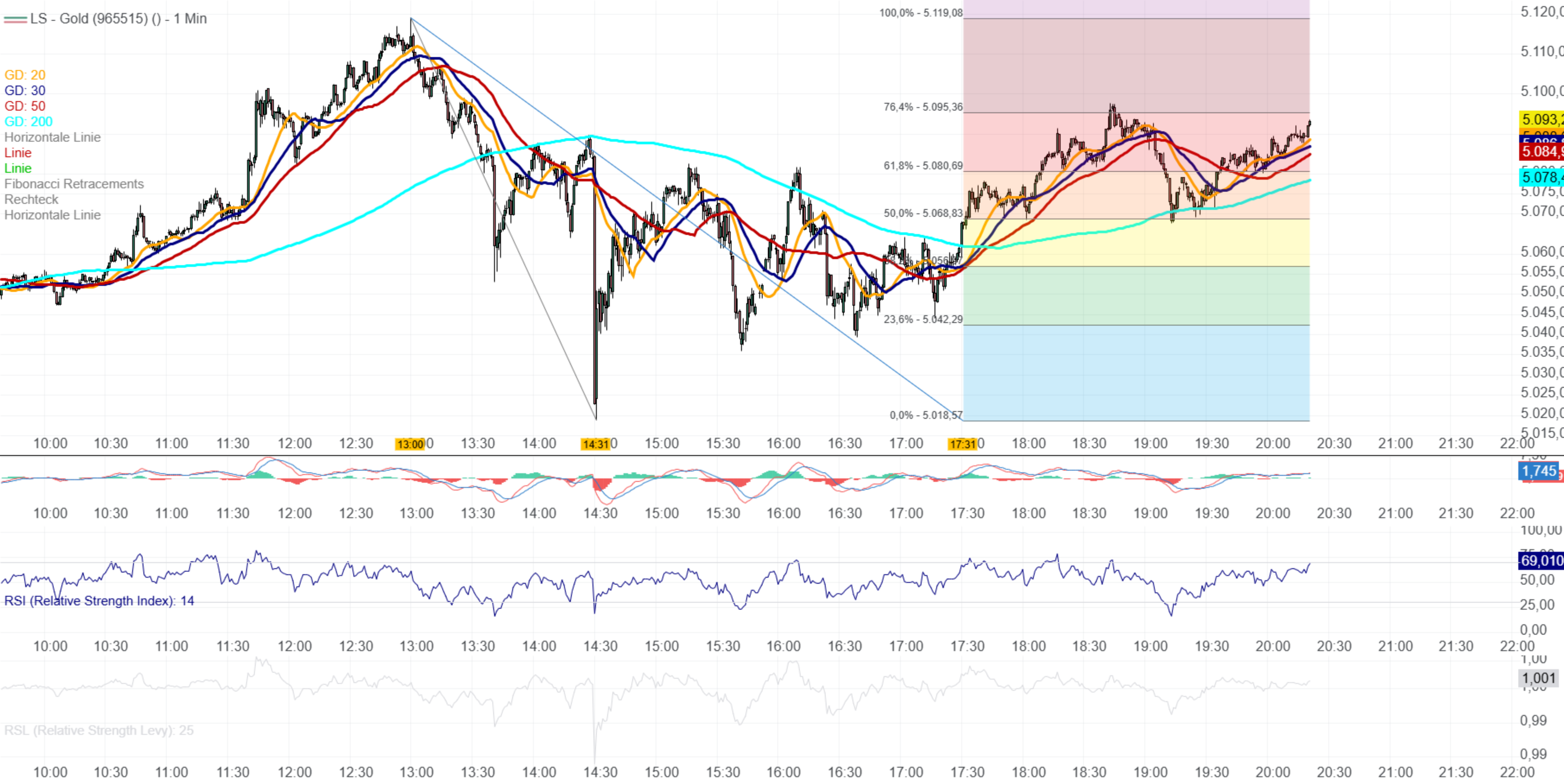The height and width of the screenshot is (784, 1564).
Task: Click the GD: 200 legend label
Action: coord(28,121)
